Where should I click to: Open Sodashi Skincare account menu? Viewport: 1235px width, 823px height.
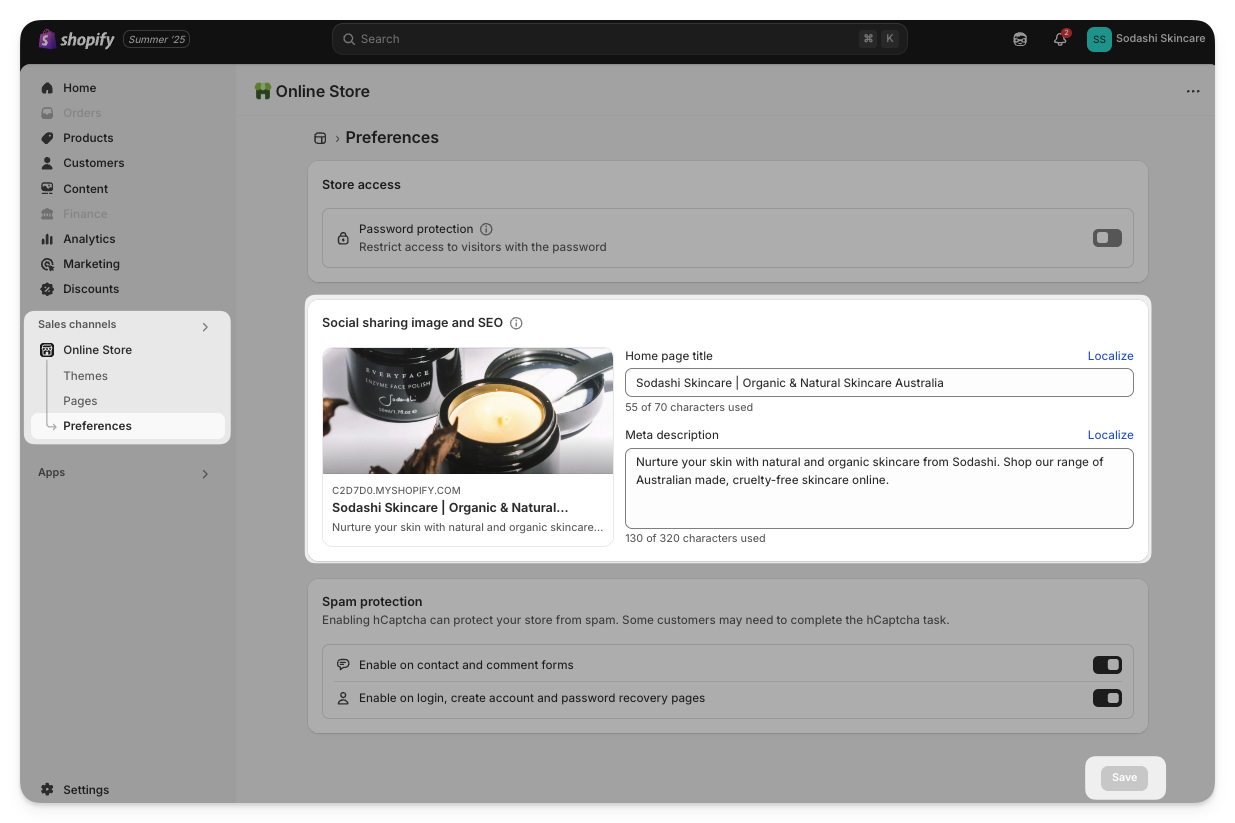tap(1146, 39)
